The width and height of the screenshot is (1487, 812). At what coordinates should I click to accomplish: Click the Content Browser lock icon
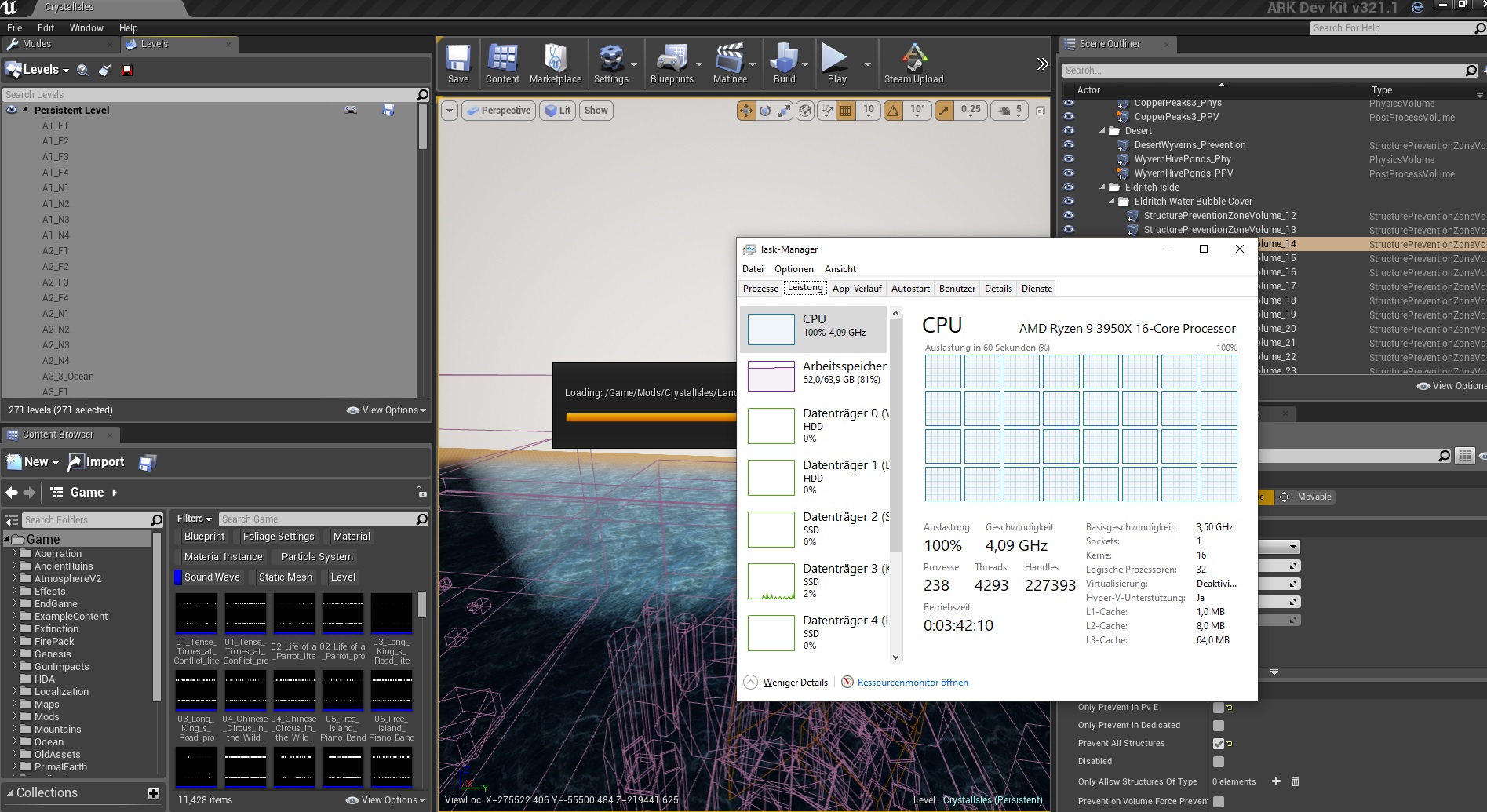(x=421, y=492)
